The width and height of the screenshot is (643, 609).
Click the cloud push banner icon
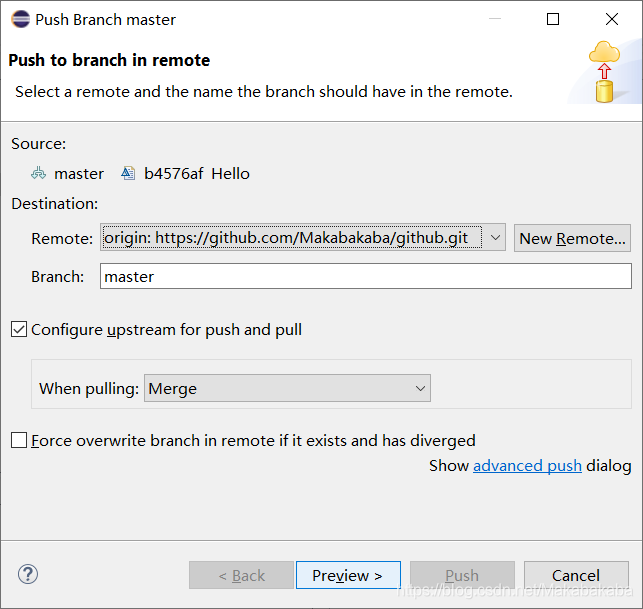[x=604, y=72]
